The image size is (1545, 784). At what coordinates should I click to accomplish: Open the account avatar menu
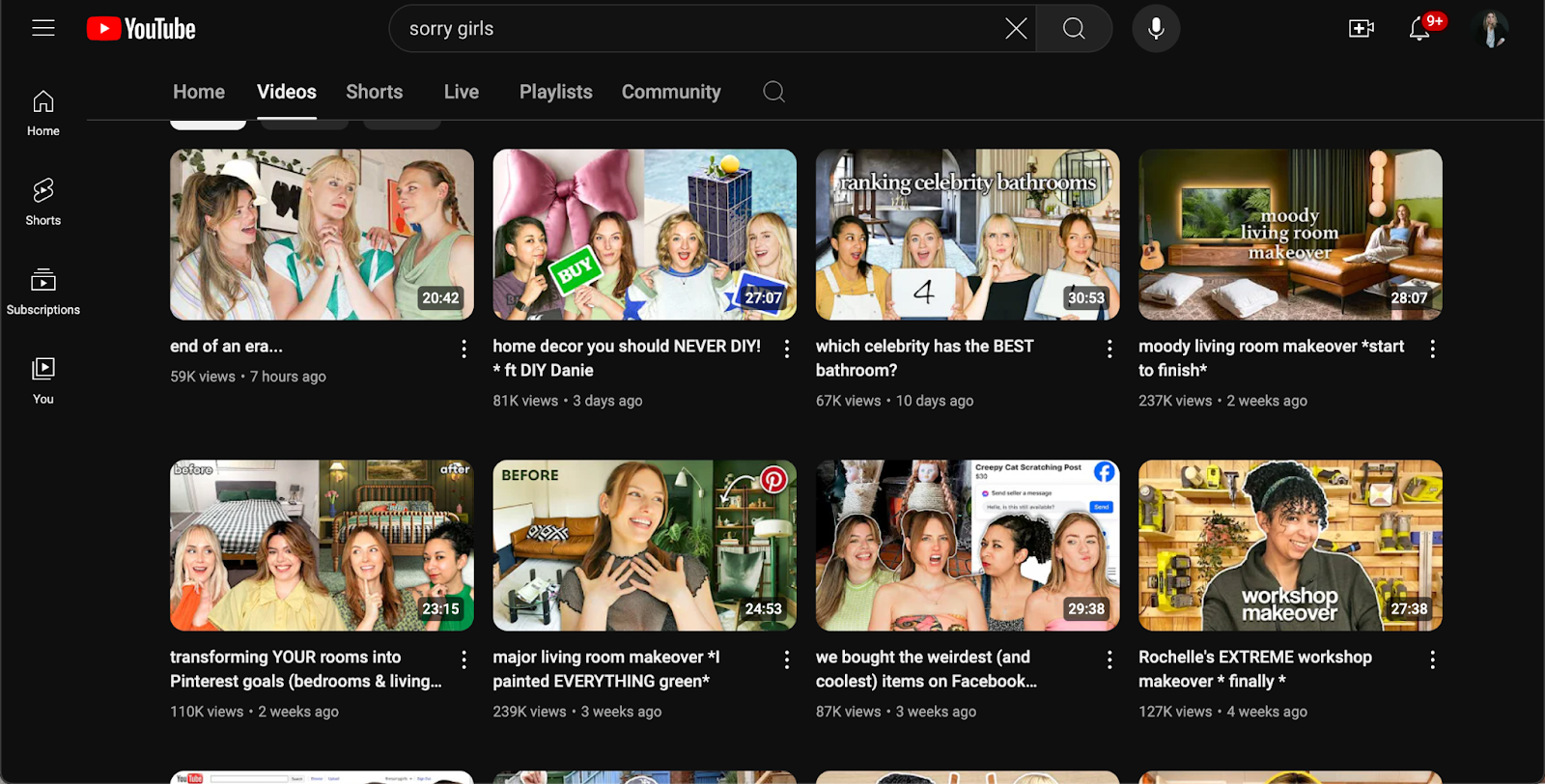pos(1492,29)
